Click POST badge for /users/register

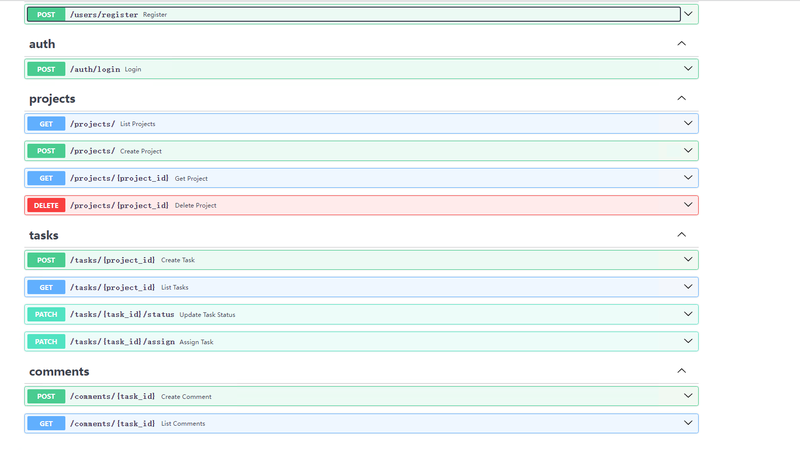pos(46,14)
